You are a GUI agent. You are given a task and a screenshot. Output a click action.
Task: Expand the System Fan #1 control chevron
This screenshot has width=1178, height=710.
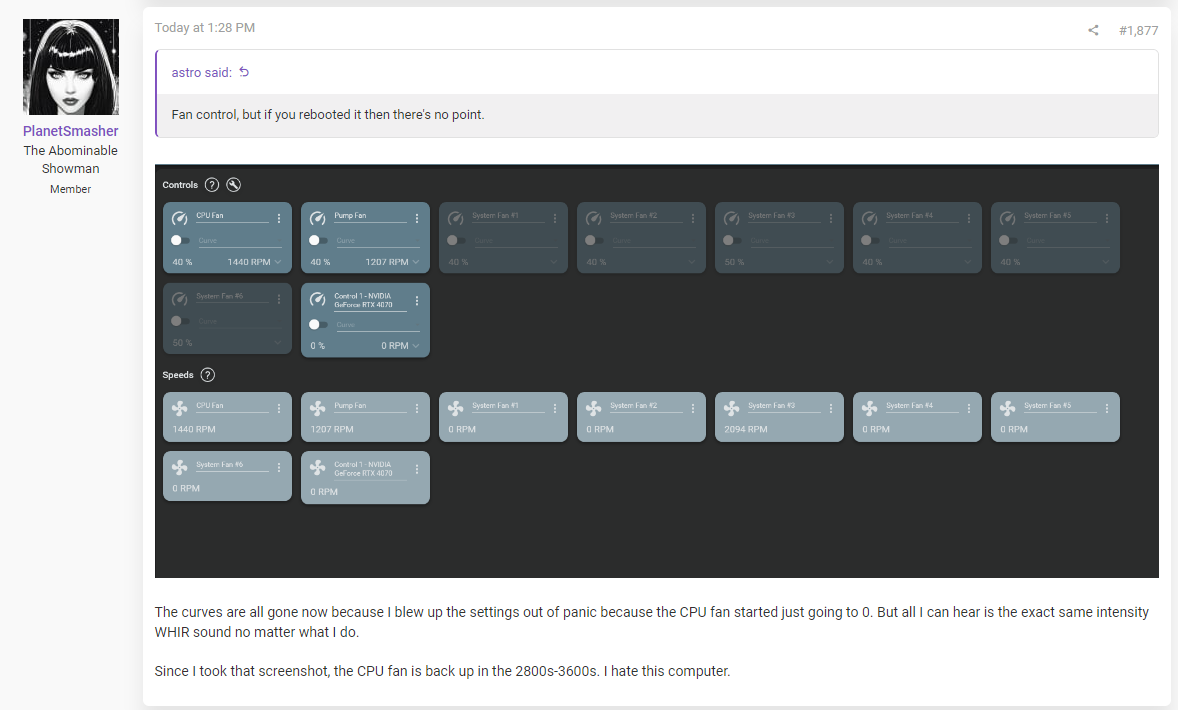pos(554,262)
